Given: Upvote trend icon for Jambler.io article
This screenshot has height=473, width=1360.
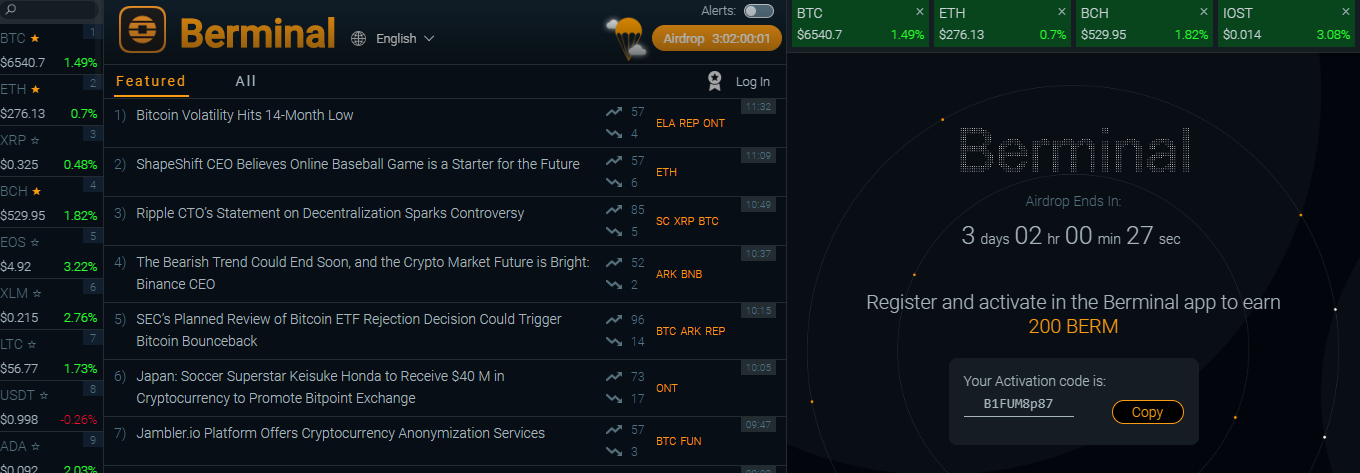Looking at the screenshot, I should (x=614, y=430).
